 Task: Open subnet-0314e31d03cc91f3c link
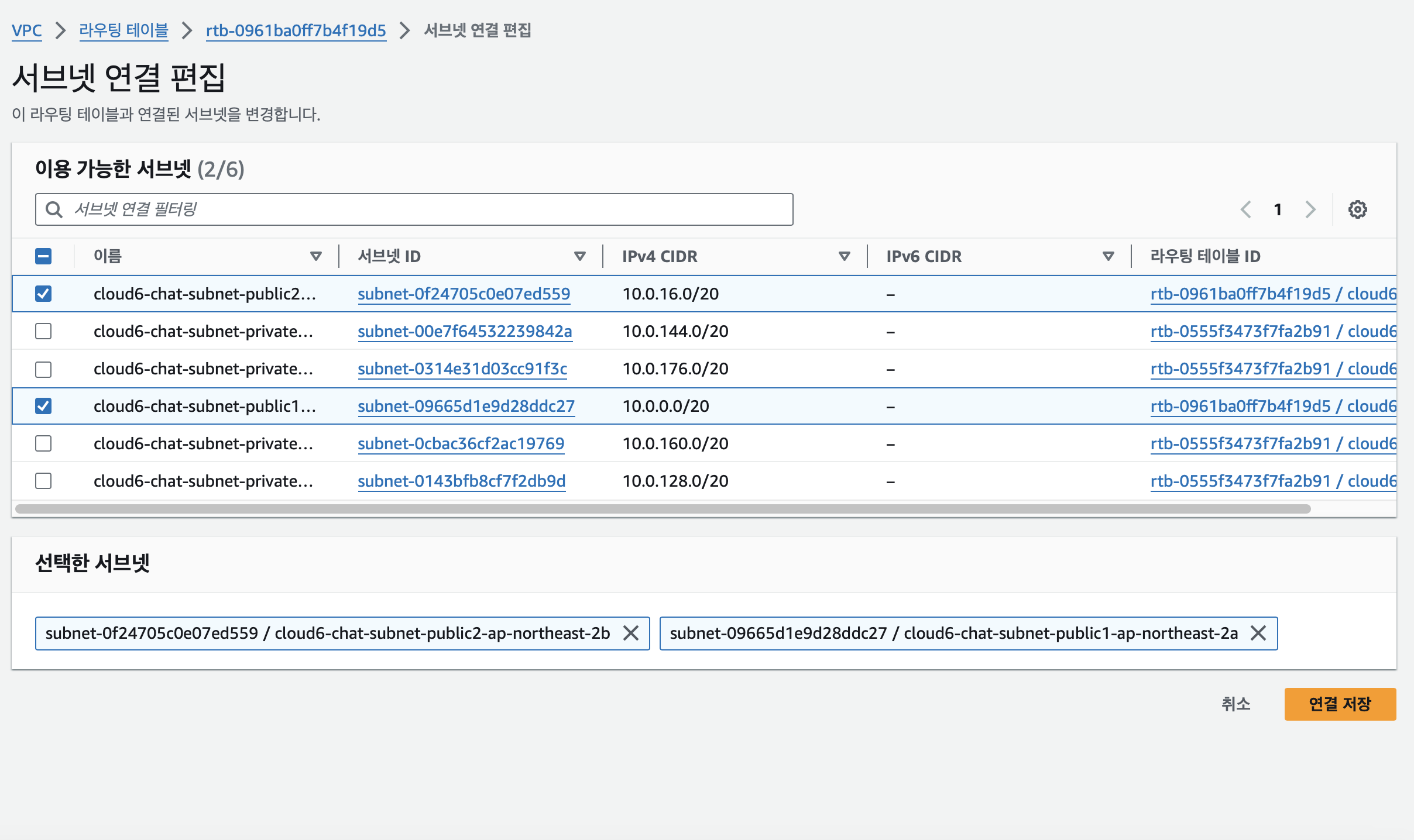(x=462, y=369)
